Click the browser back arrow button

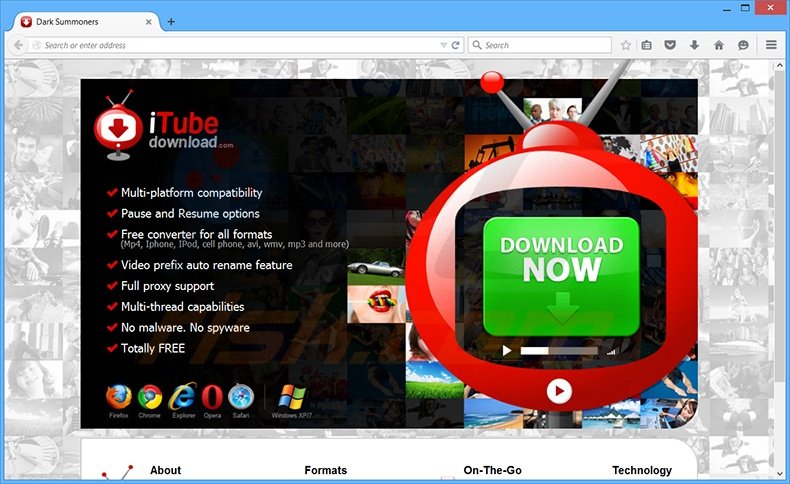[x=18, y=45]
